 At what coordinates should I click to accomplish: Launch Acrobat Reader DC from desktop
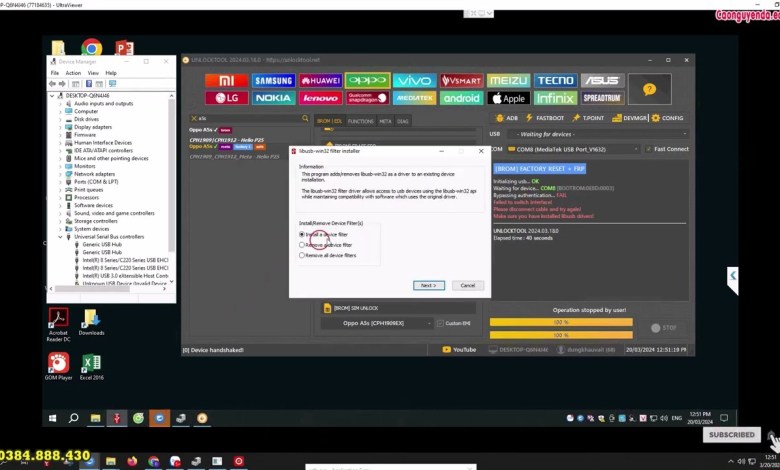[57, 322]
